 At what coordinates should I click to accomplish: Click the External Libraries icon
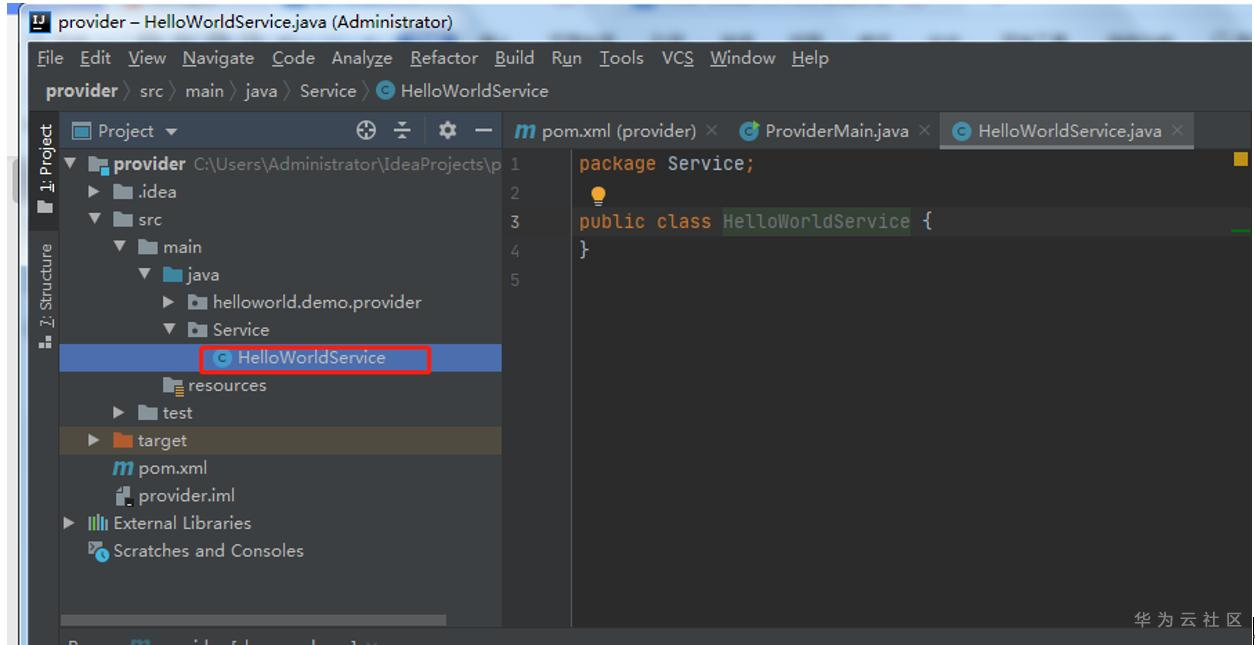click(x=98, y=523)
